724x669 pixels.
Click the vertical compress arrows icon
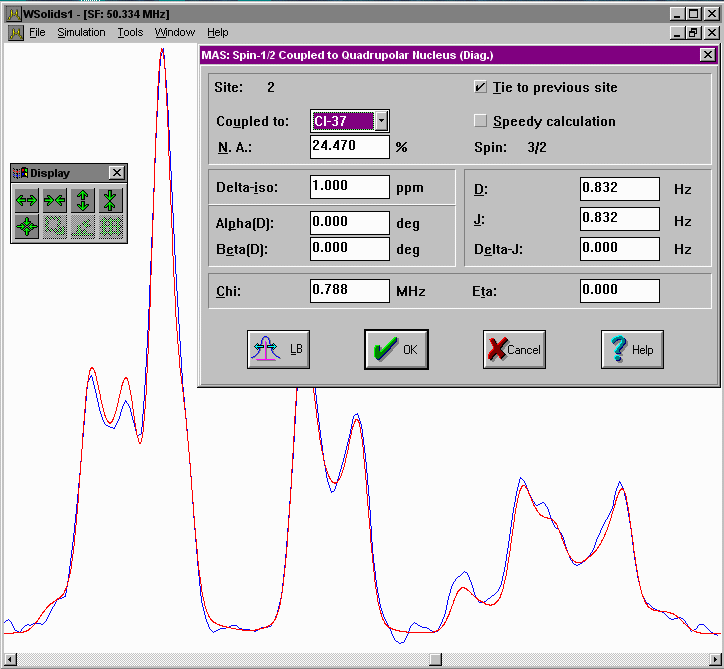(111, 199)
